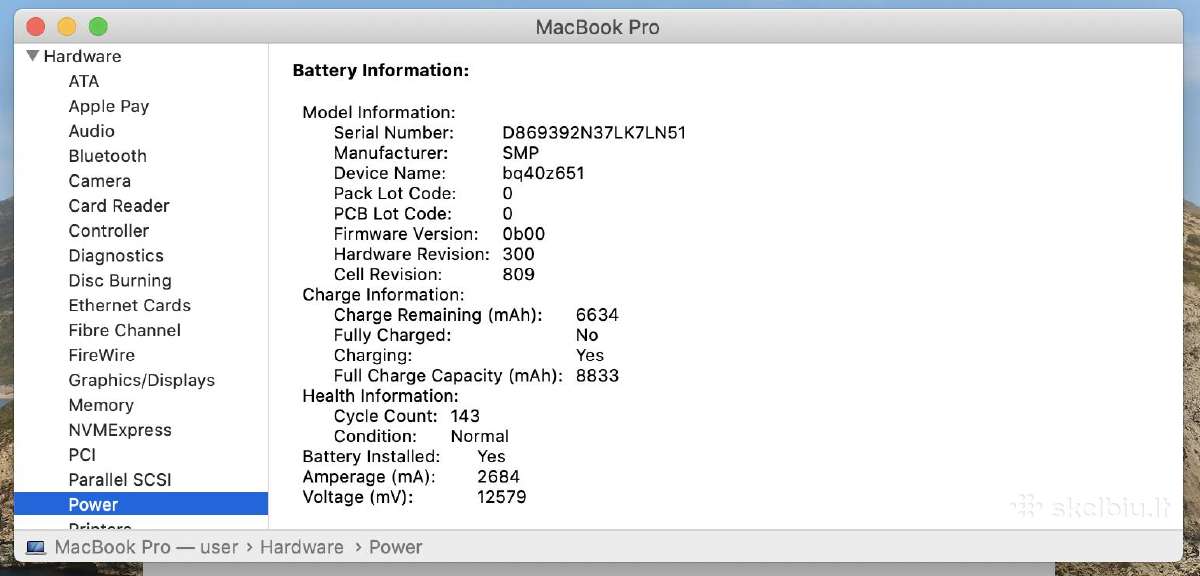
Task: Click the Charging value Yes
Action: pos(590,355)
